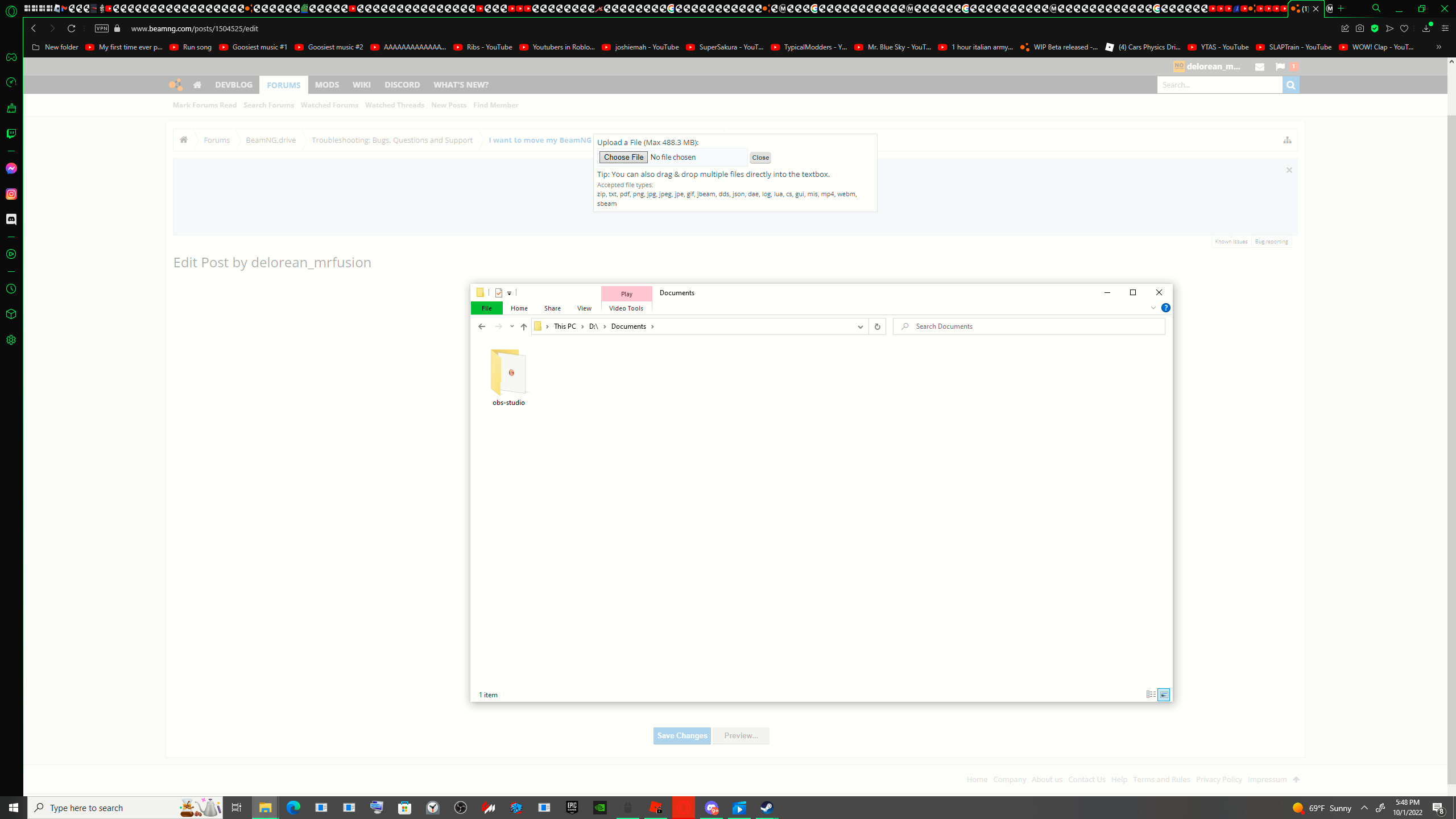Click the Choose File button
The image size is (1456, 819).
(623, 157)
